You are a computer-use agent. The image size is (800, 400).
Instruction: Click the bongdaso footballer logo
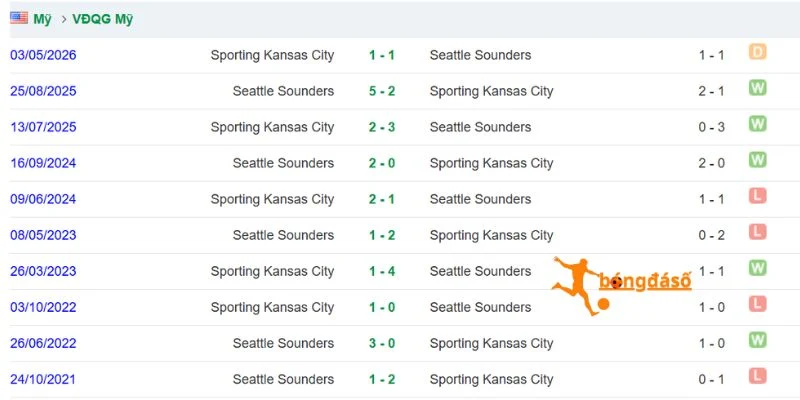pos(621,286)
